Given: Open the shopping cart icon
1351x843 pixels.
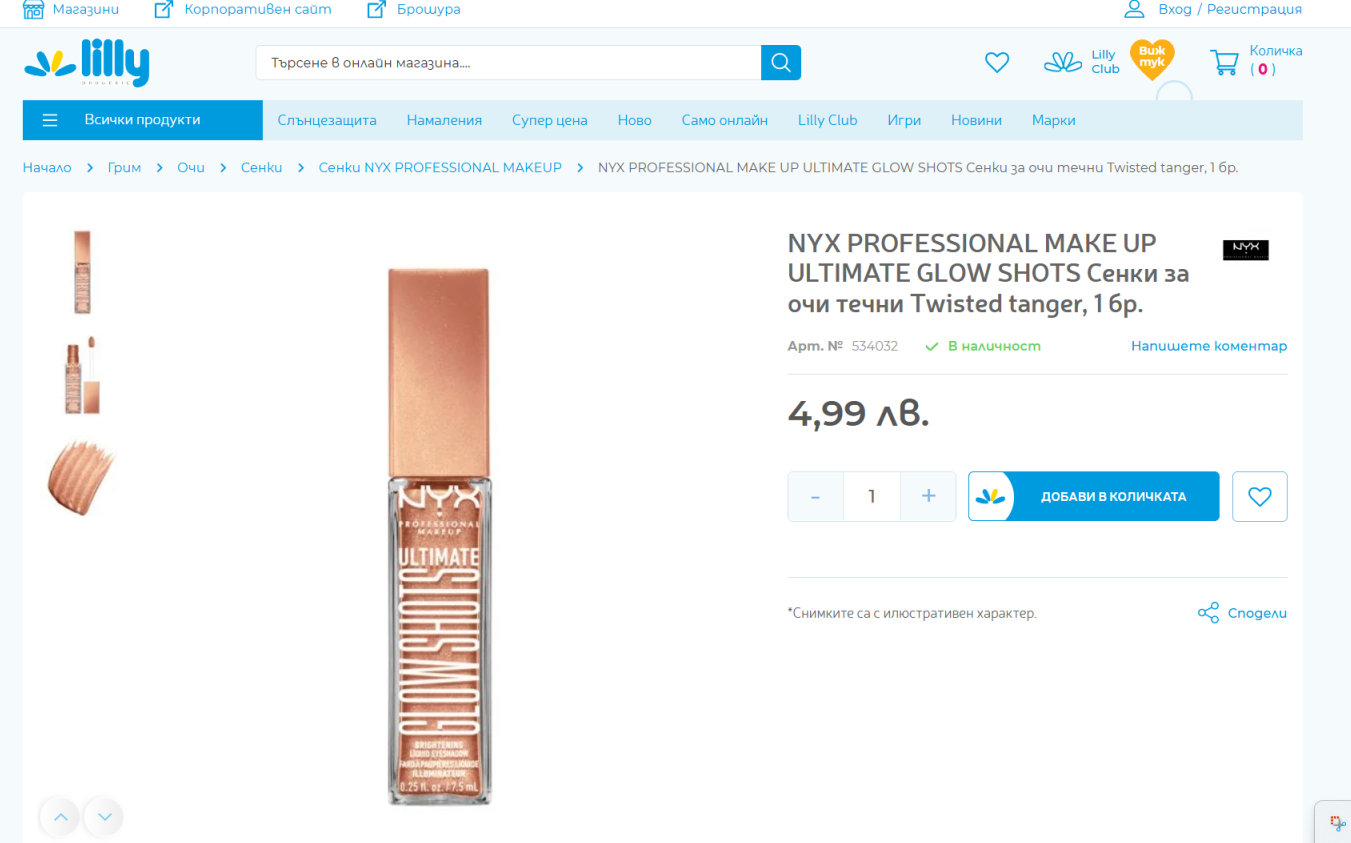Looking at the screenshot, I should click(x=1224, y=63).
